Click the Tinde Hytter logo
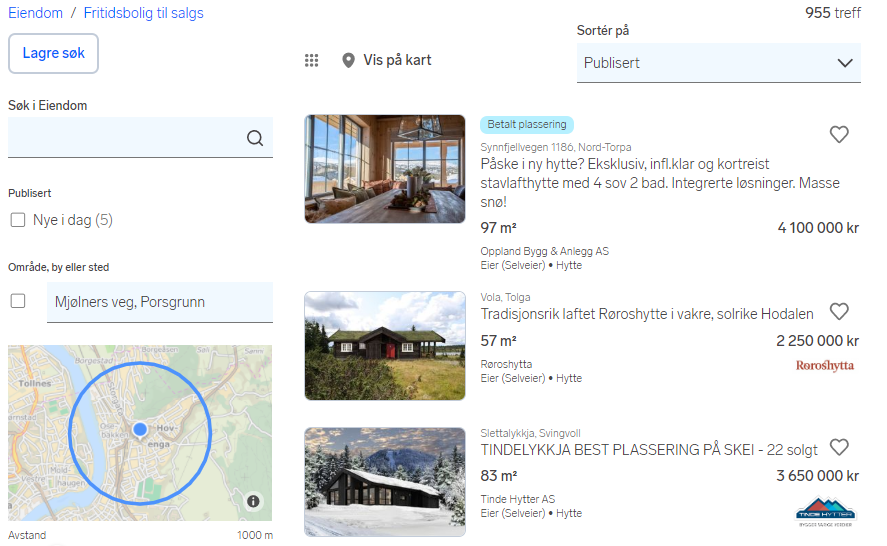Image resolution: width=887 pixels, height=546 pixels. 826,512
